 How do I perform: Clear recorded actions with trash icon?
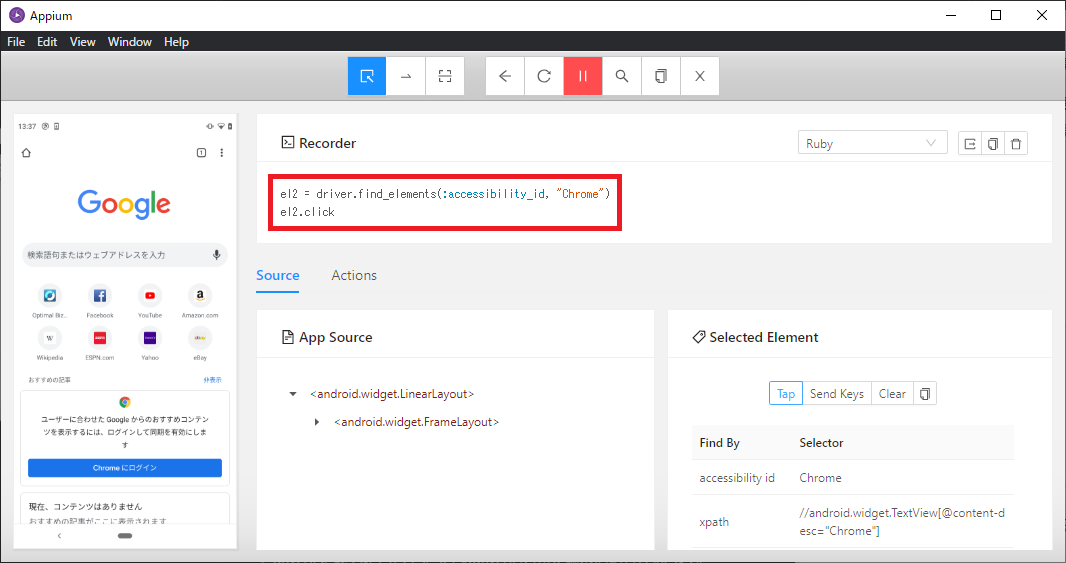1016,143
